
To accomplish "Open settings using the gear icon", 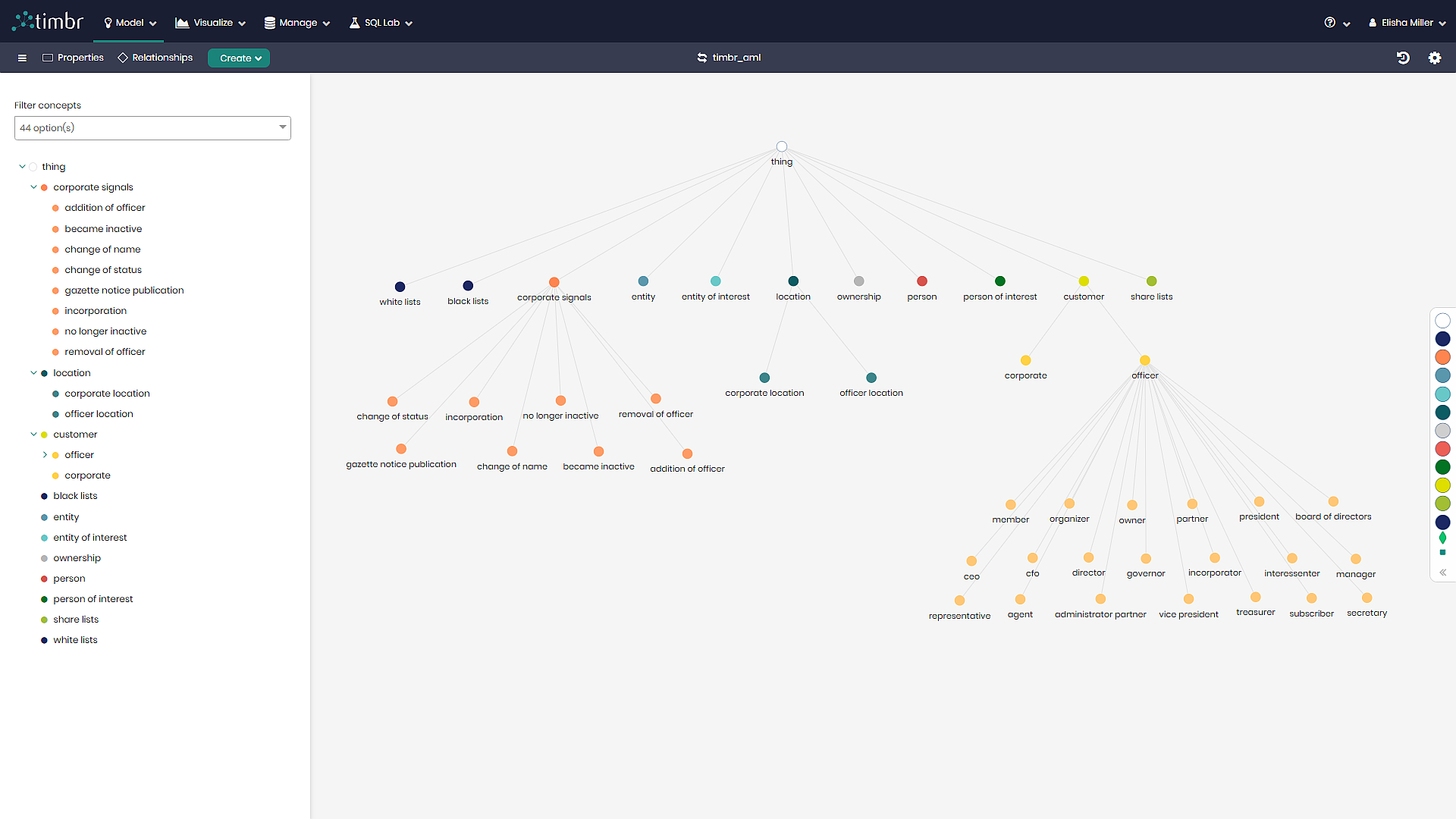I will point(1436,58).
